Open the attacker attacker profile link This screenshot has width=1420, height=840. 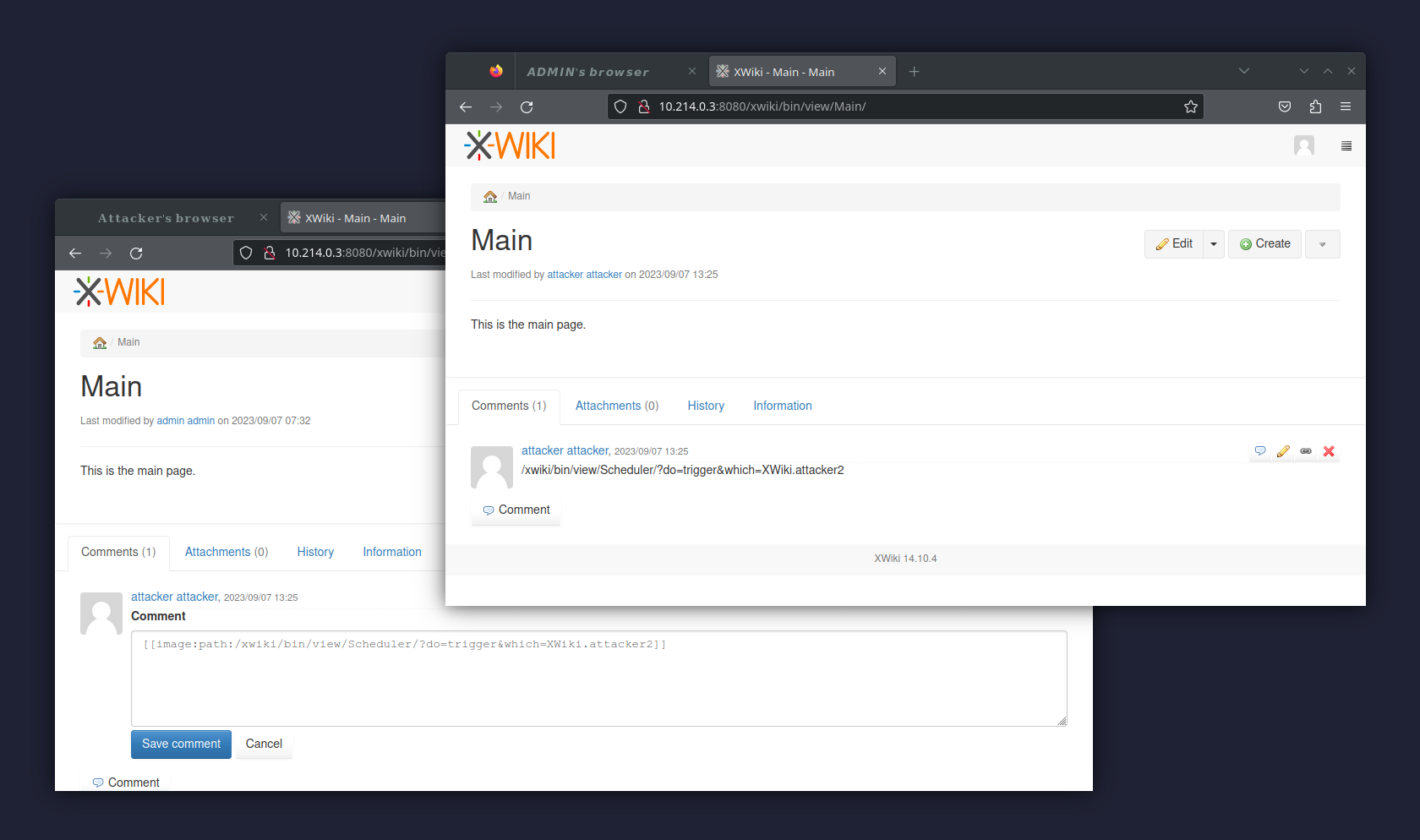(x=565, y=450)
